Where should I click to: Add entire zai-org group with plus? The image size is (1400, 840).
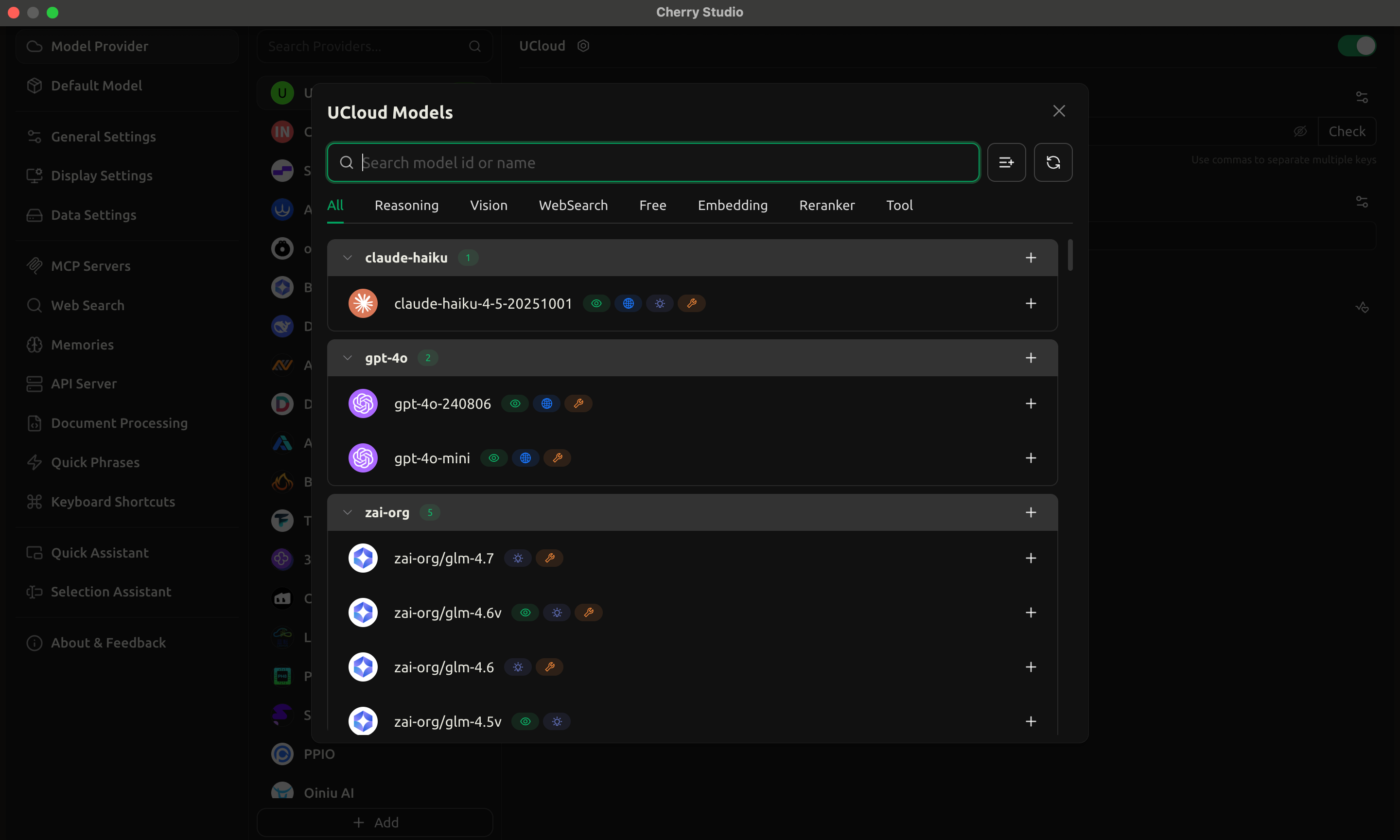(1031, 512)
